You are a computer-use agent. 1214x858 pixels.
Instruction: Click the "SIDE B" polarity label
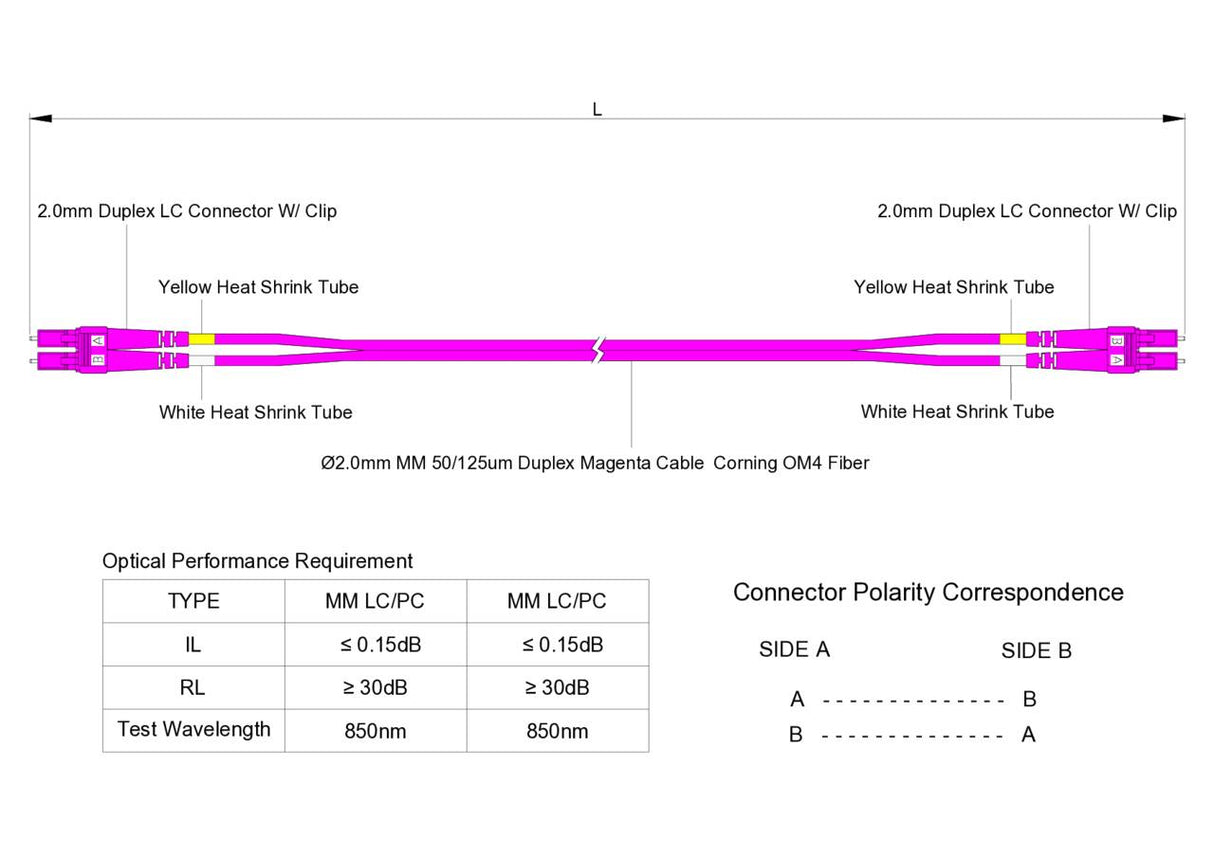pos(1036,651)
